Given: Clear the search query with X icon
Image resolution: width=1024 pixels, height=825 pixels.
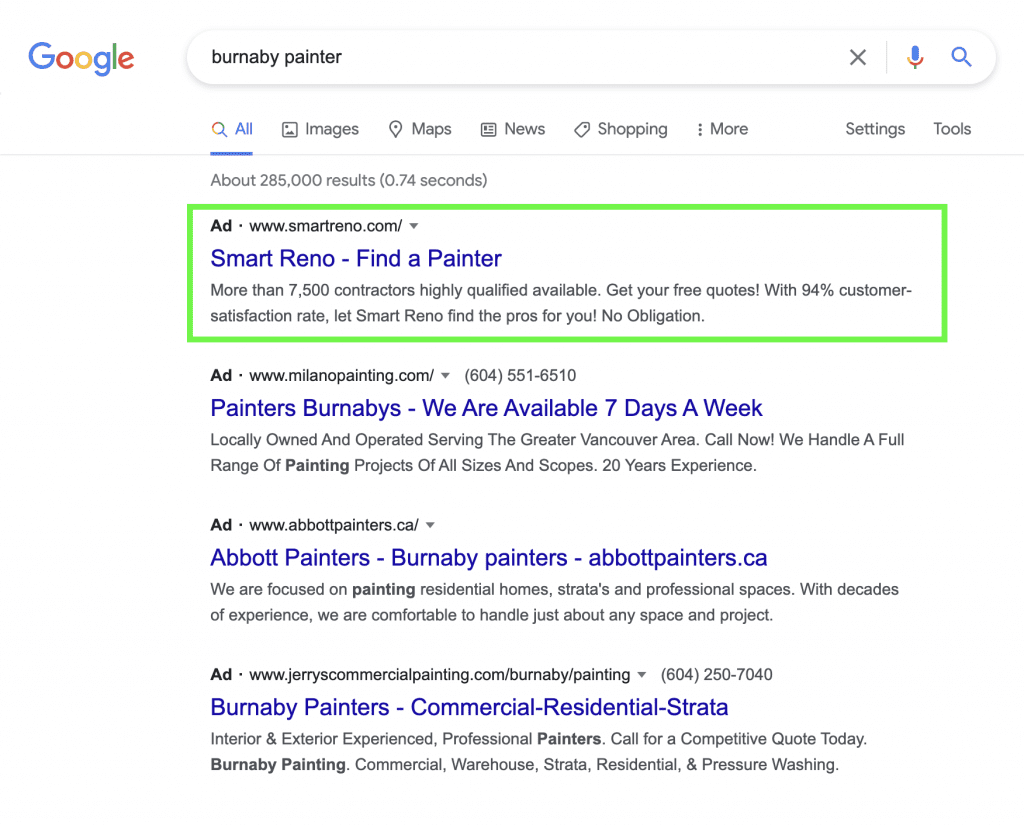Looking at the screenshot, I should (x=858, y=58).
